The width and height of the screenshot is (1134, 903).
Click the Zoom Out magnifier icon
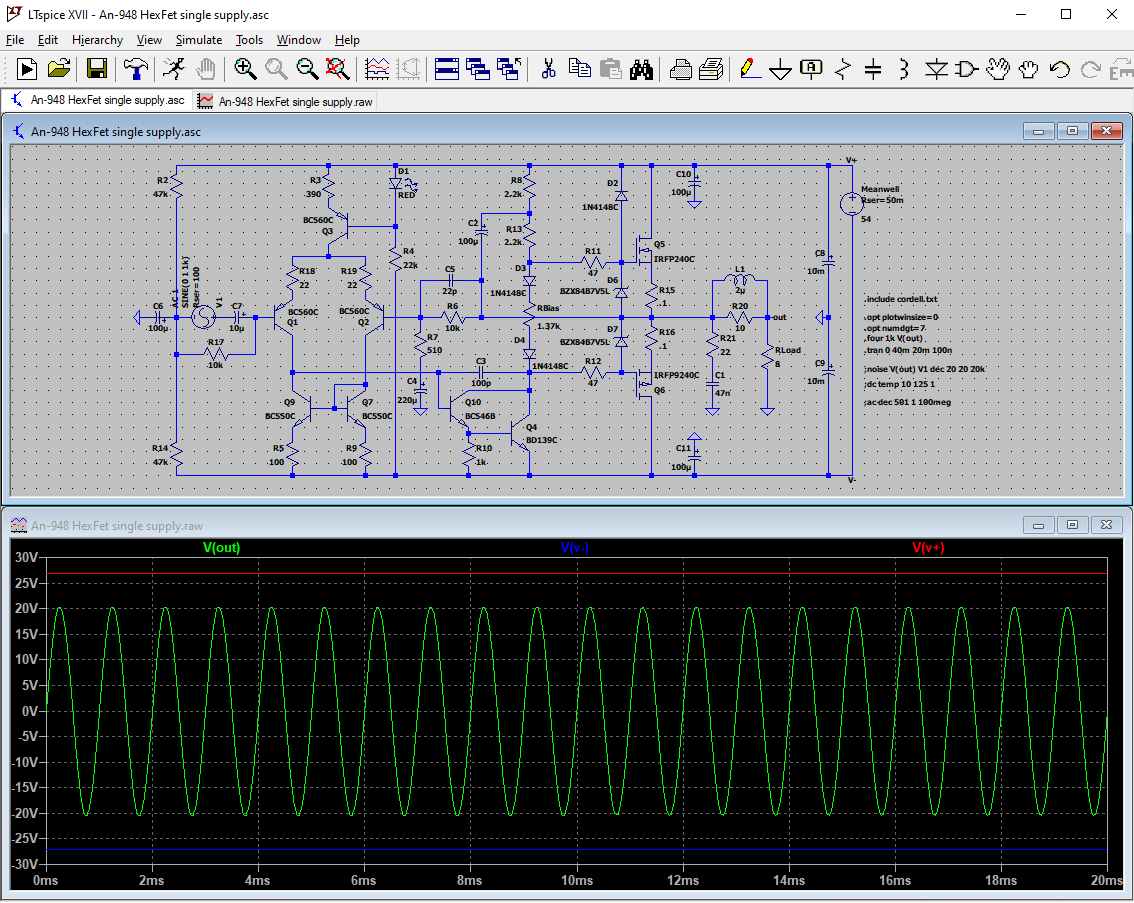[307, 69]
